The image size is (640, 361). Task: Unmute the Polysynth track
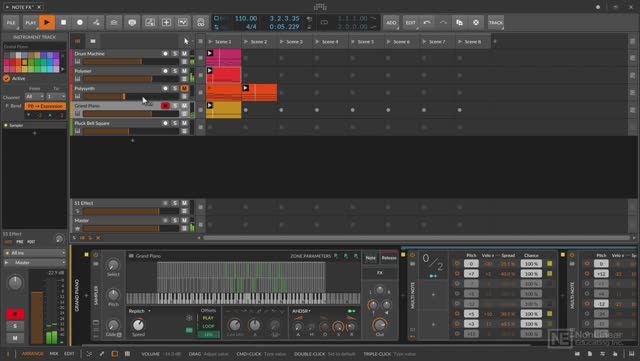pyautogui.click(x=184, y=88)
